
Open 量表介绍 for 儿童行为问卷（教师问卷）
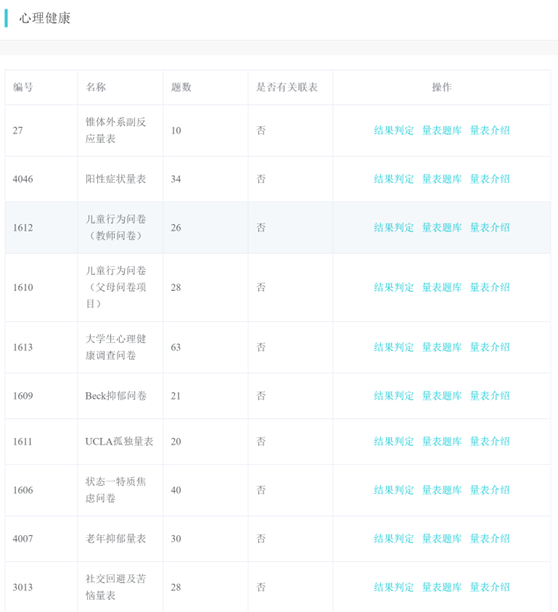(490, 228)
